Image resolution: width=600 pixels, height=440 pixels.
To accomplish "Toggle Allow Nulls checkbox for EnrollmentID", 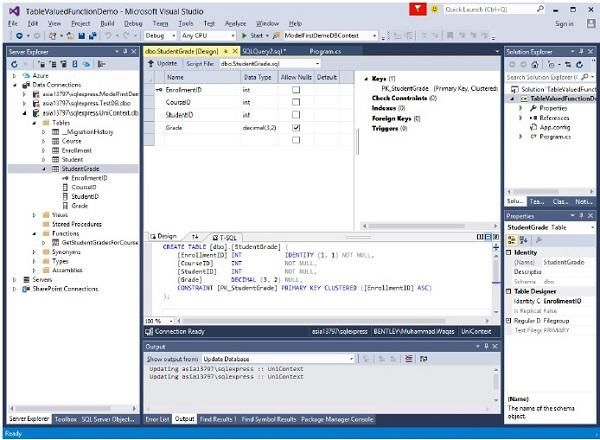I will (x=296, y=90).
